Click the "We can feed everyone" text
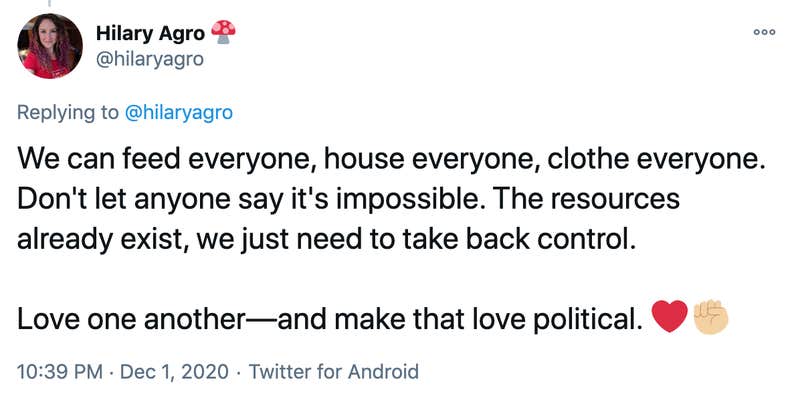 coord(168,159)
